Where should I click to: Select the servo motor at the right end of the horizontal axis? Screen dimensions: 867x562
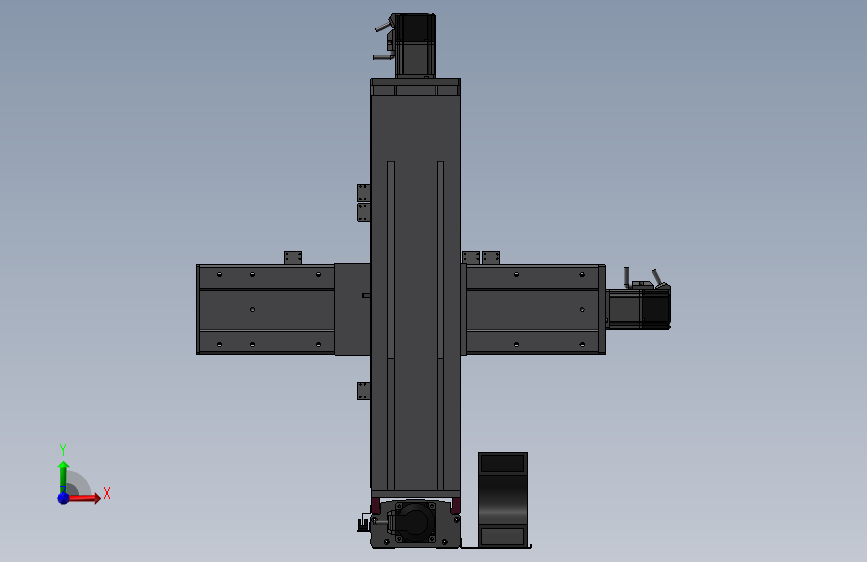[x=639, y=308]
